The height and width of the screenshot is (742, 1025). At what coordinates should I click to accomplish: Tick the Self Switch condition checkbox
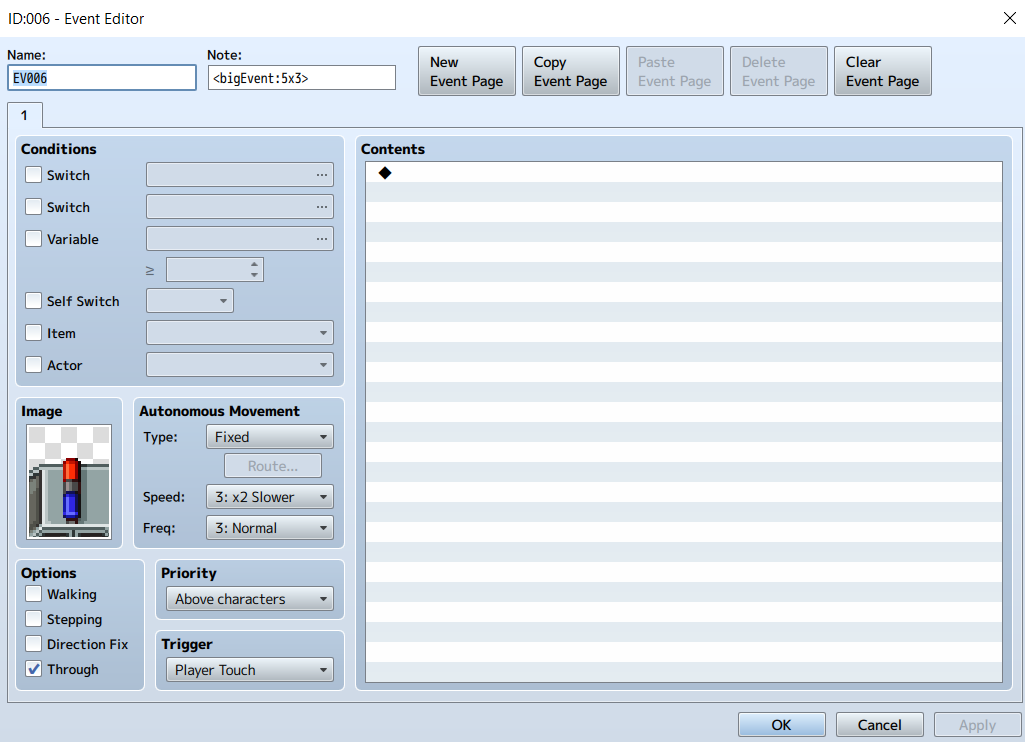pos(33,301)
